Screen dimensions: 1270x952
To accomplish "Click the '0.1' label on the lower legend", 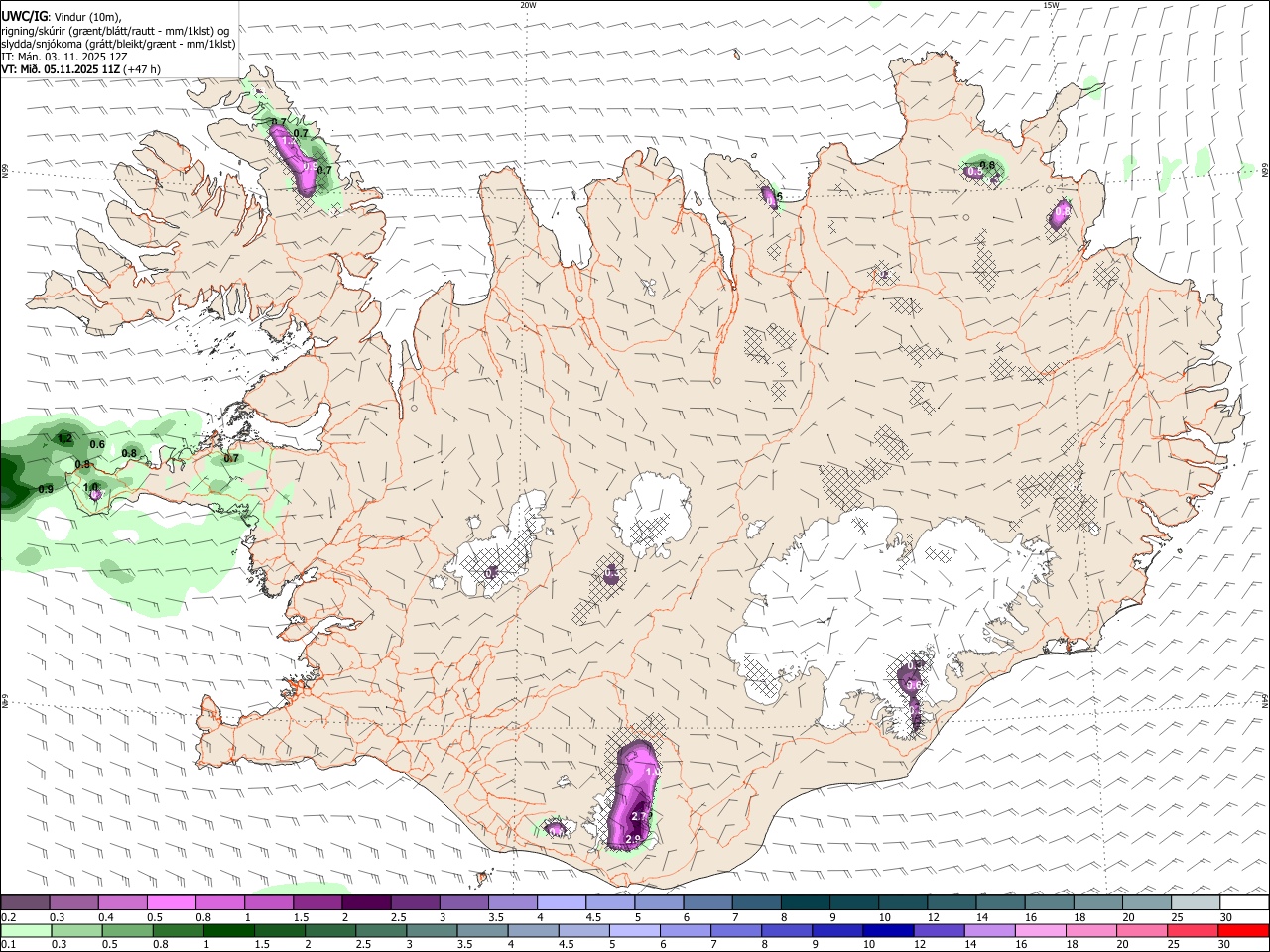I will [x=8, y=945].
